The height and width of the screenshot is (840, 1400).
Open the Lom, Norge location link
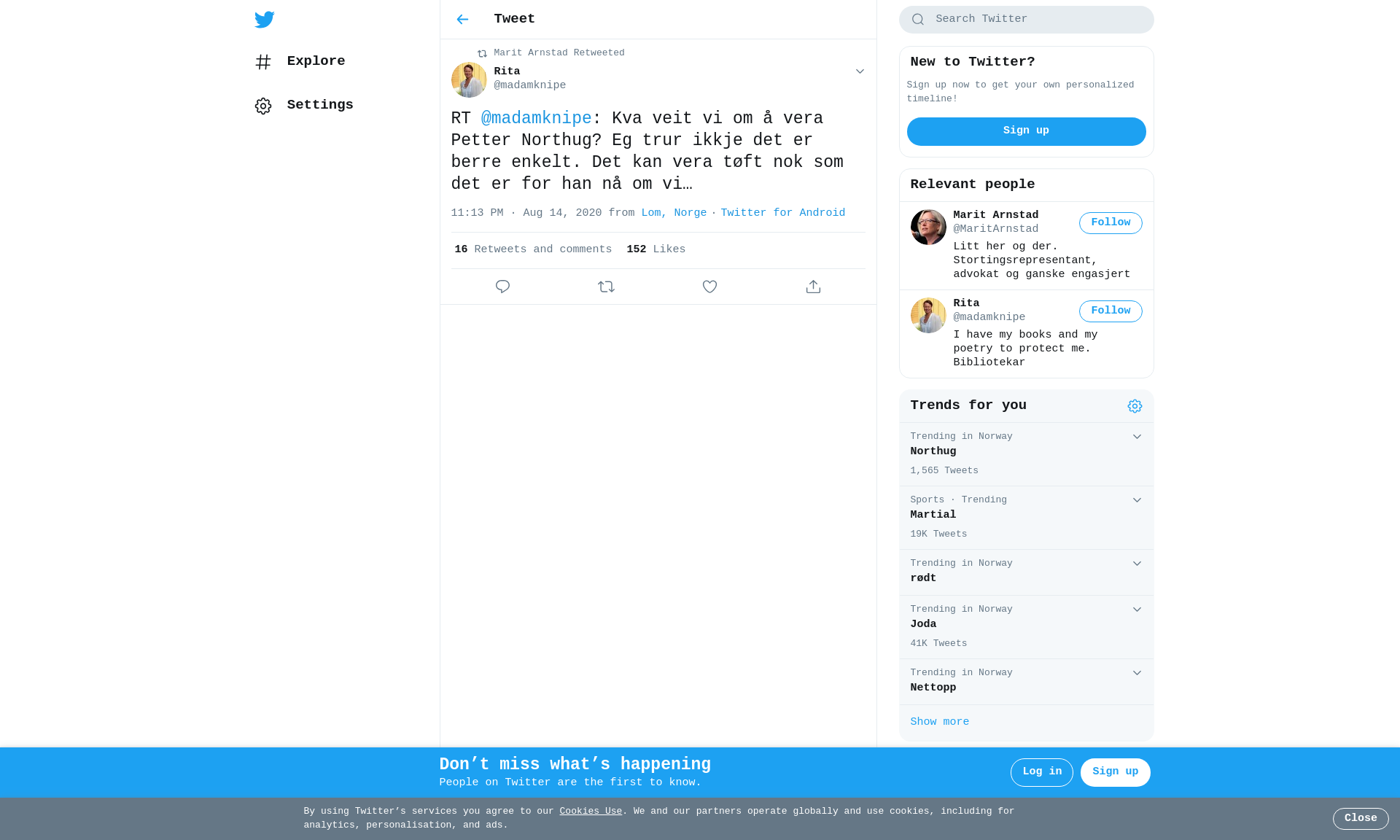pos(674,213)
